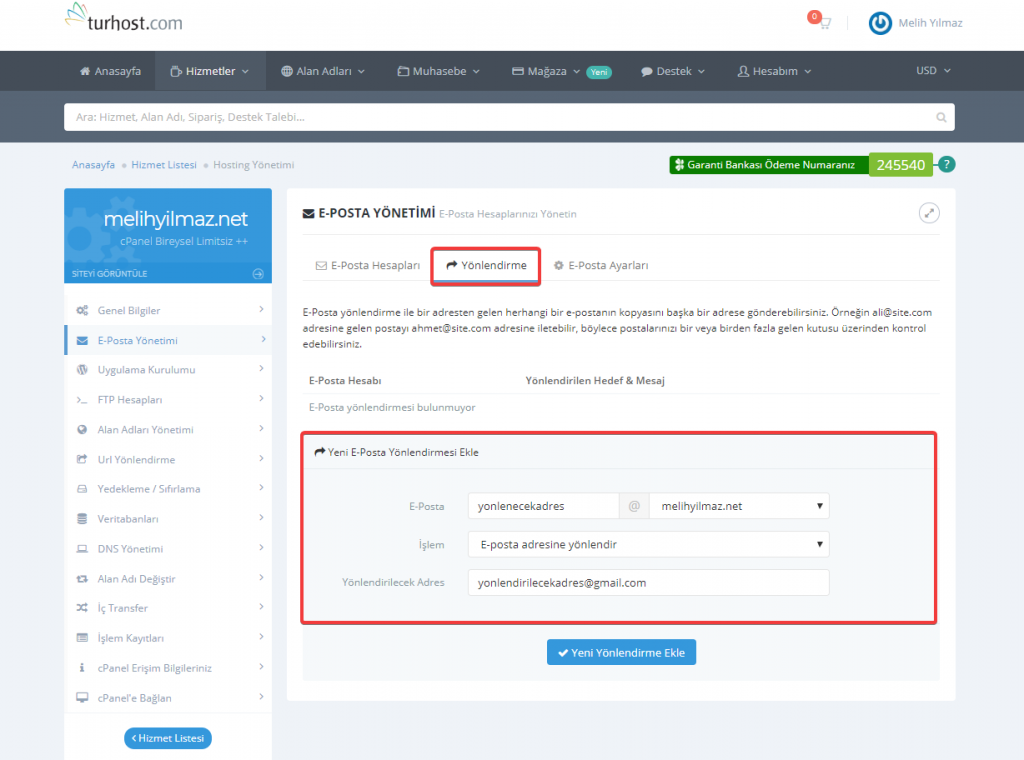This screenshot has height=760, width=1024.
Task: Open the domain dropdown melihyilmaz.net
Action: click(x=738, y=506)
